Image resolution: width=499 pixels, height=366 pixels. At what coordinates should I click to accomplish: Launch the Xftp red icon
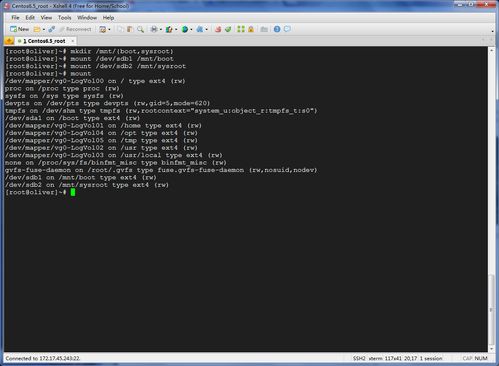218,29
